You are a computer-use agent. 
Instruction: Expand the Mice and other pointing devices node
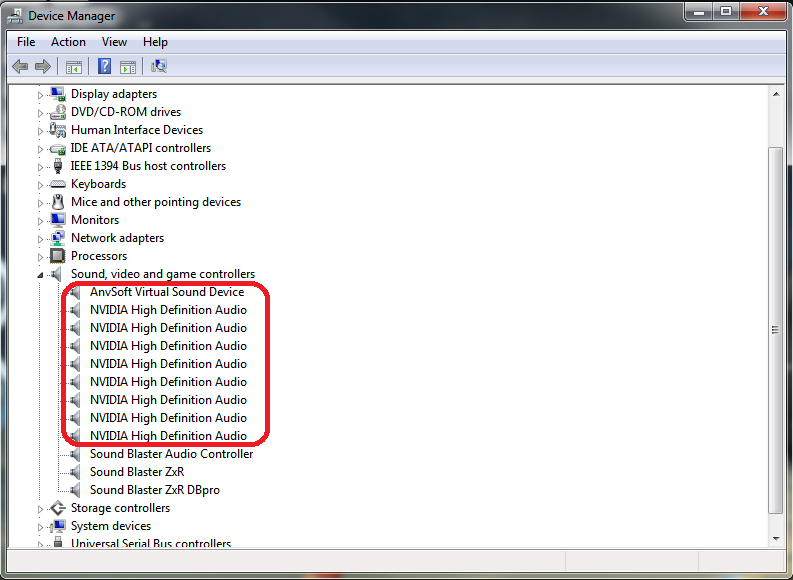pyautogui.click(x=40, y=203)
